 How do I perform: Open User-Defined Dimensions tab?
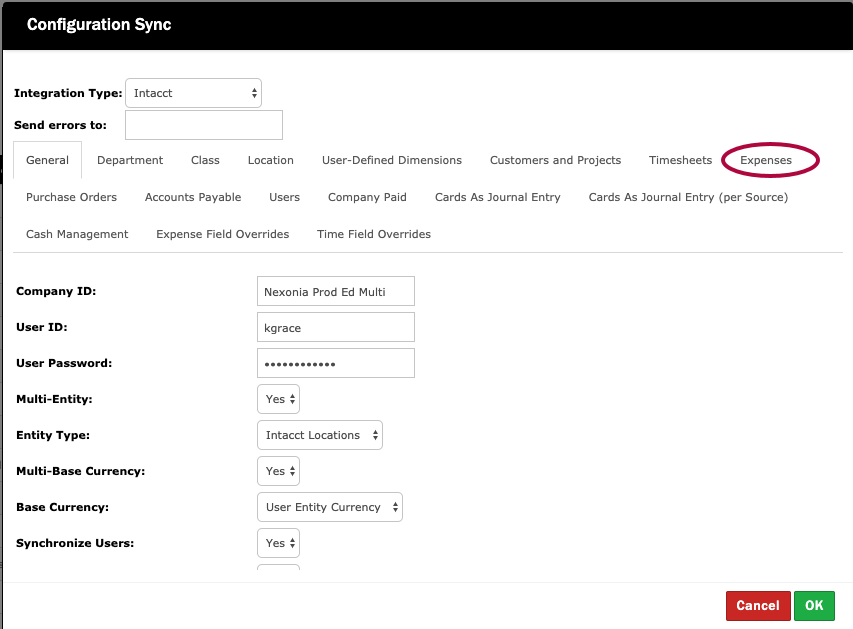tap(392, 160)
